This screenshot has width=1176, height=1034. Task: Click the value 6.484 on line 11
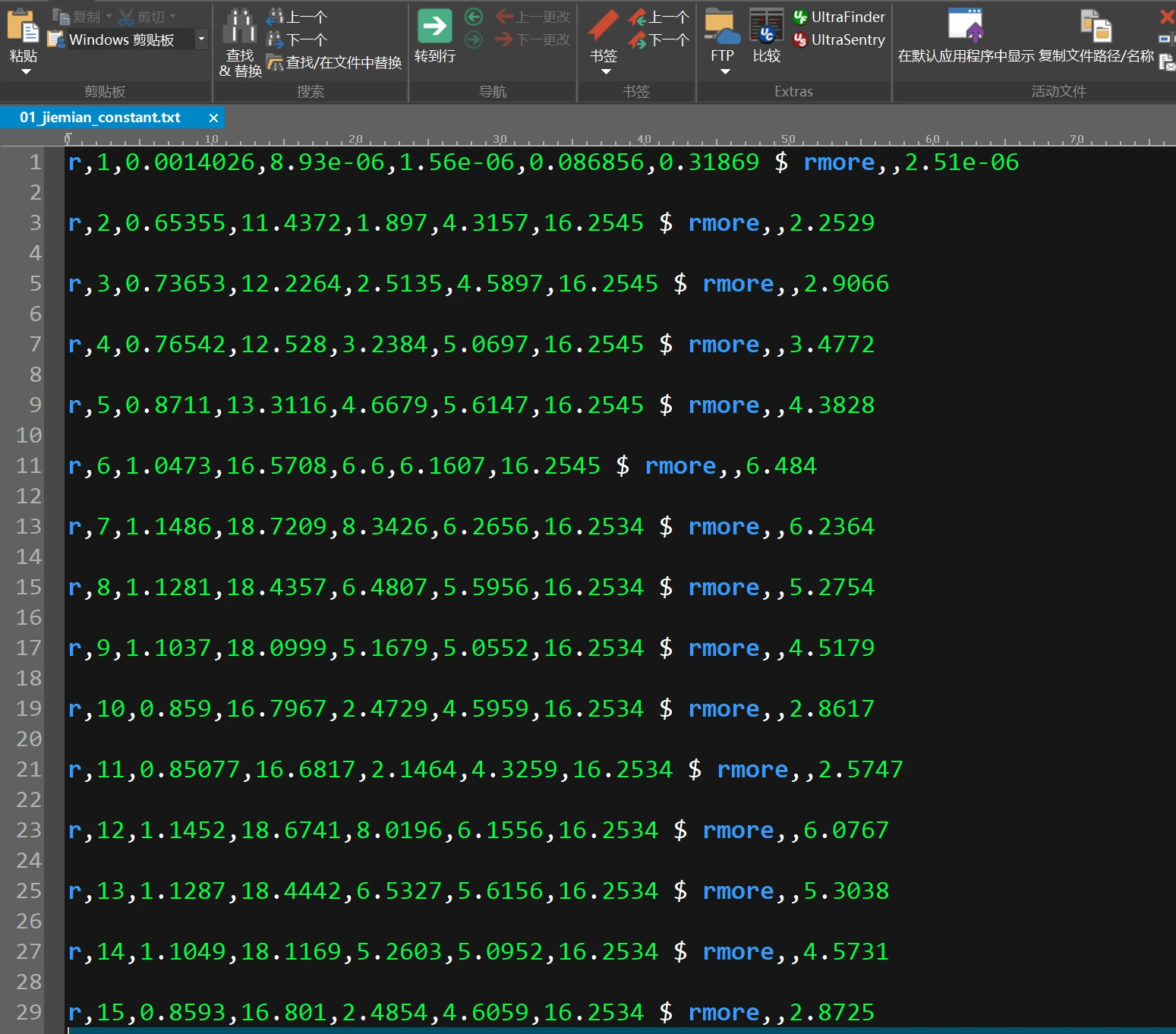coord(781,465)
